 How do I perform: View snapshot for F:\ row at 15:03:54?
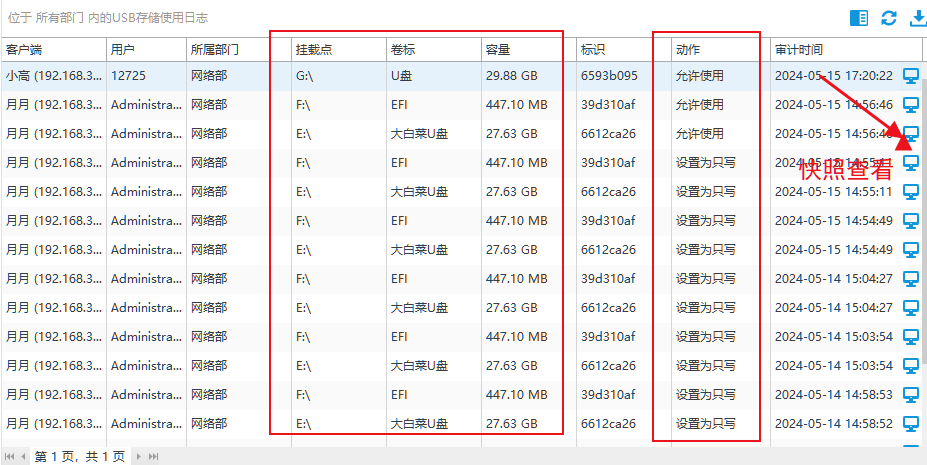click(911, 336)
